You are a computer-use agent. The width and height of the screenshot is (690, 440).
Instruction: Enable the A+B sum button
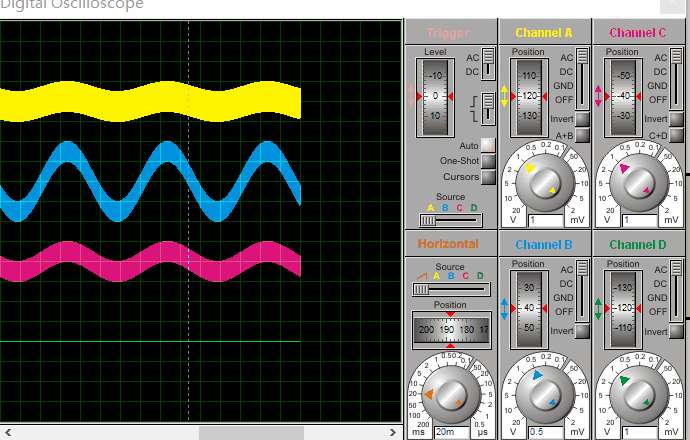click(x=583, y=135)
